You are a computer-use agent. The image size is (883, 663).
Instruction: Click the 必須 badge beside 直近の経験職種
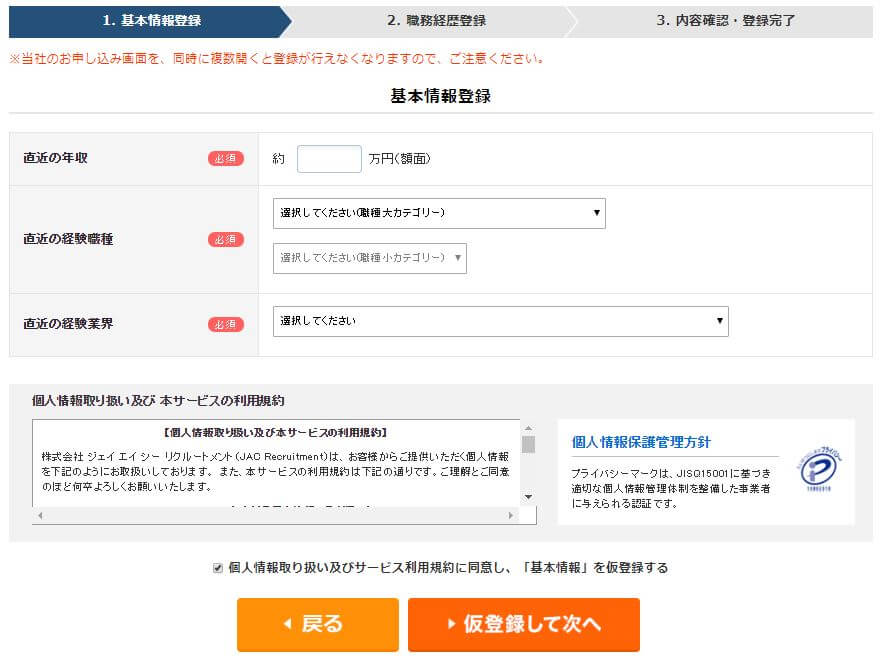point(226,239)
